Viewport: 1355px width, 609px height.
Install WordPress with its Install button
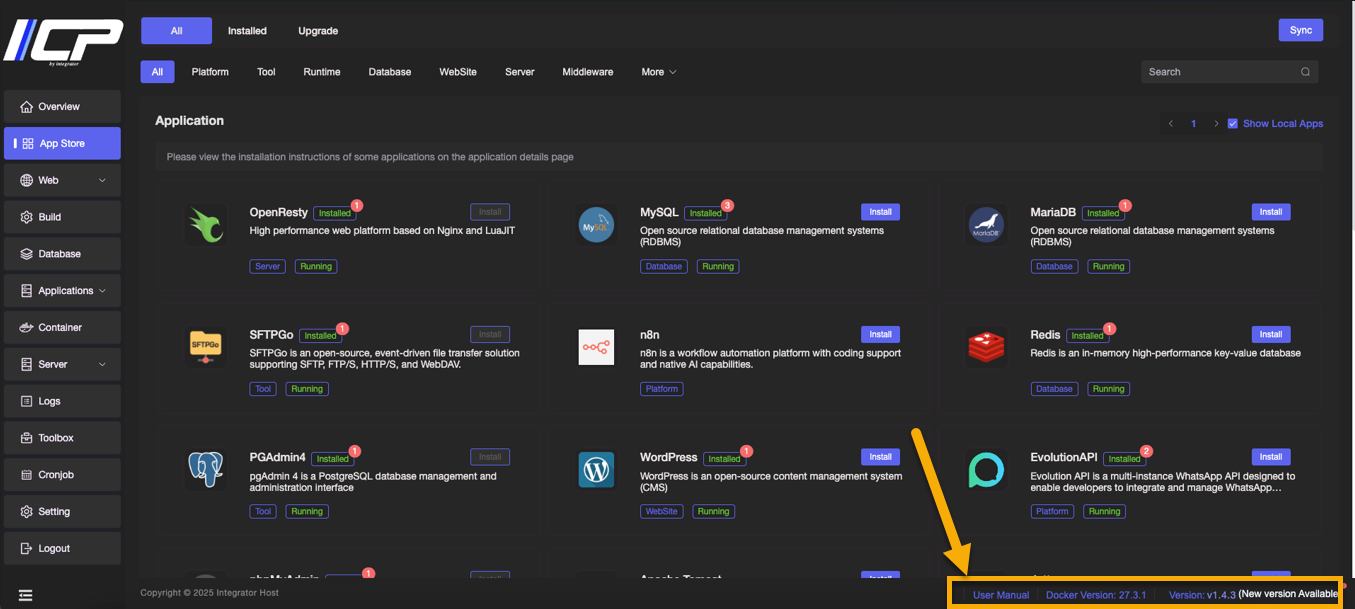(880, 457)
